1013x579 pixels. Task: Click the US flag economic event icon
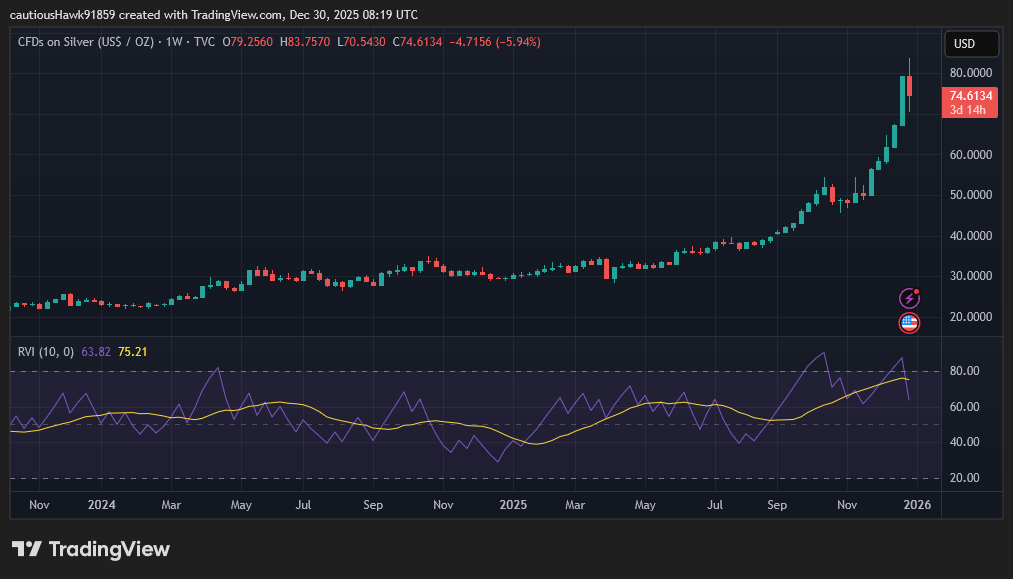coord(909,322)
